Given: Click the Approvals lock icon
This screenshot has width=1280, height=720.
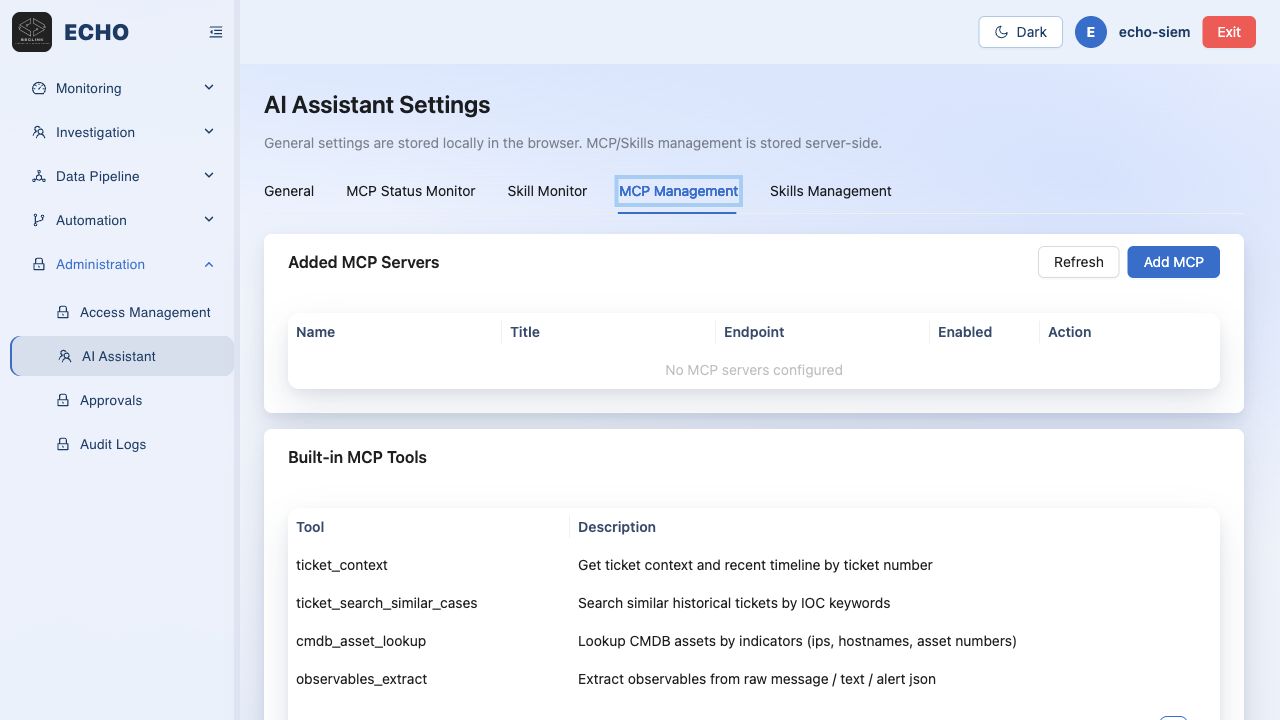Looking at the screenshot, I should click(x=63, y=400).
